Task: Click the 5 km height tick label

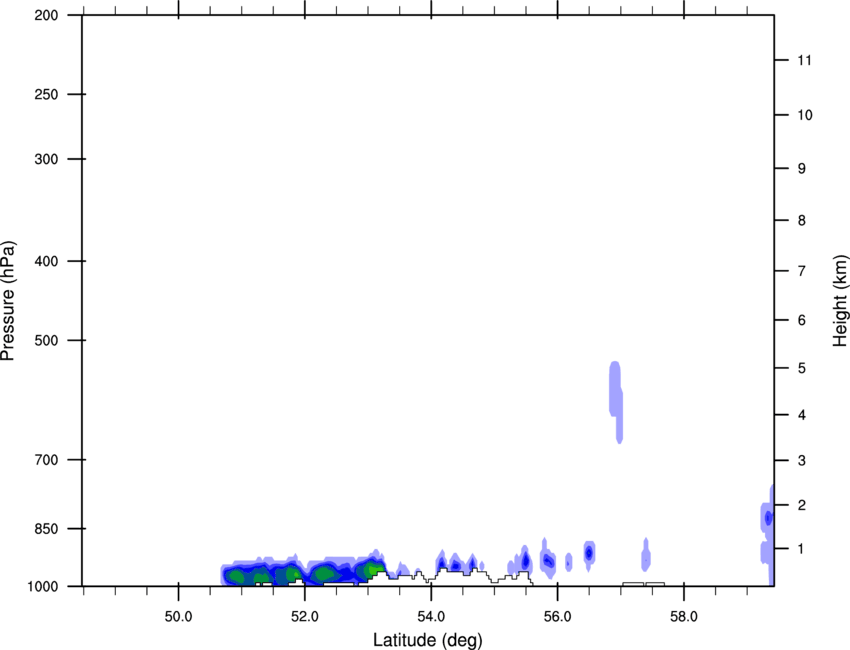Action: (802, 368)
